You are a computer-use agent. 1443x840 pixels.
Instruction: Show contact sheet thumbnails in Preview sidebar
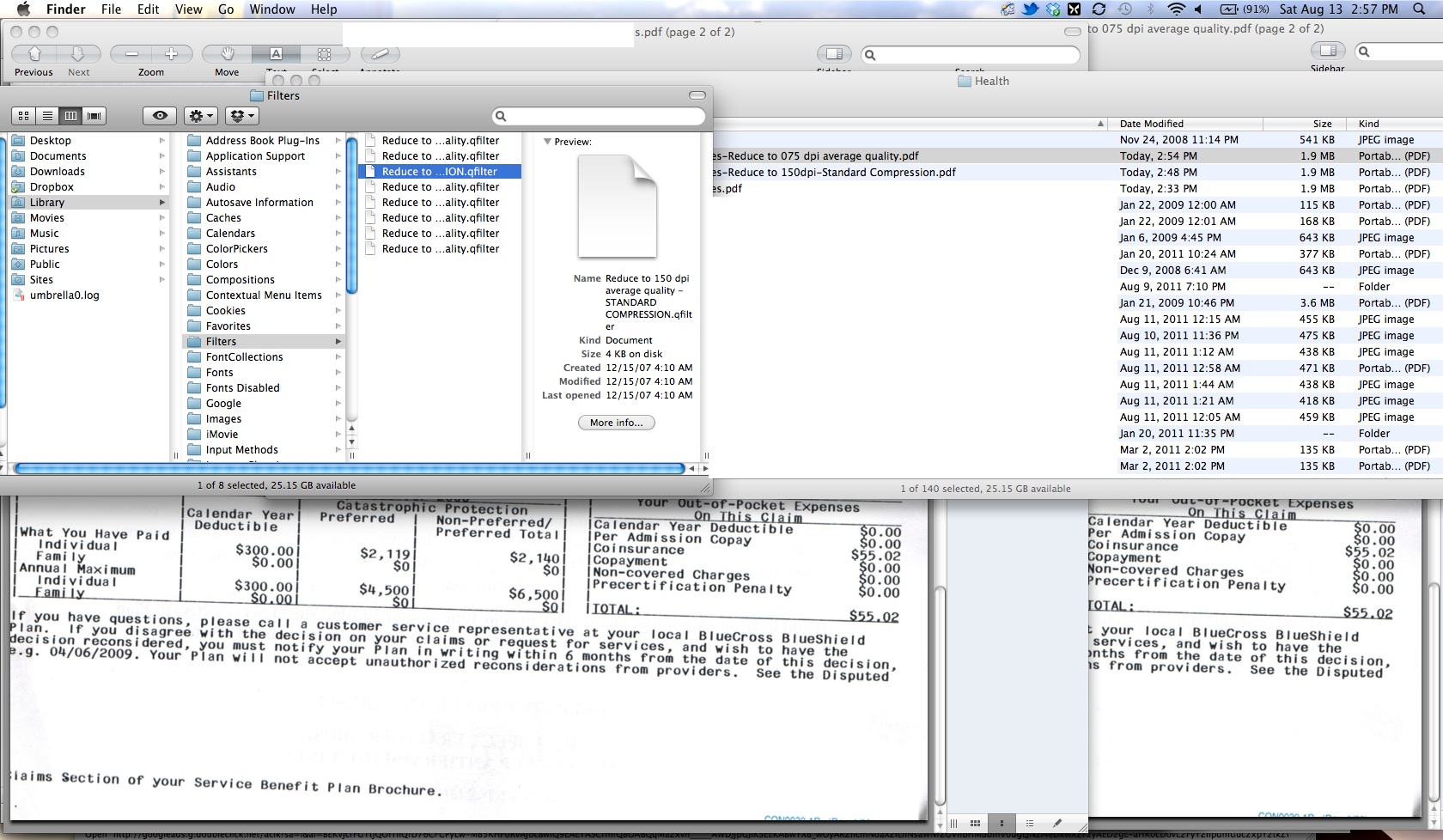pyautogui.click(x=975, y=824)
